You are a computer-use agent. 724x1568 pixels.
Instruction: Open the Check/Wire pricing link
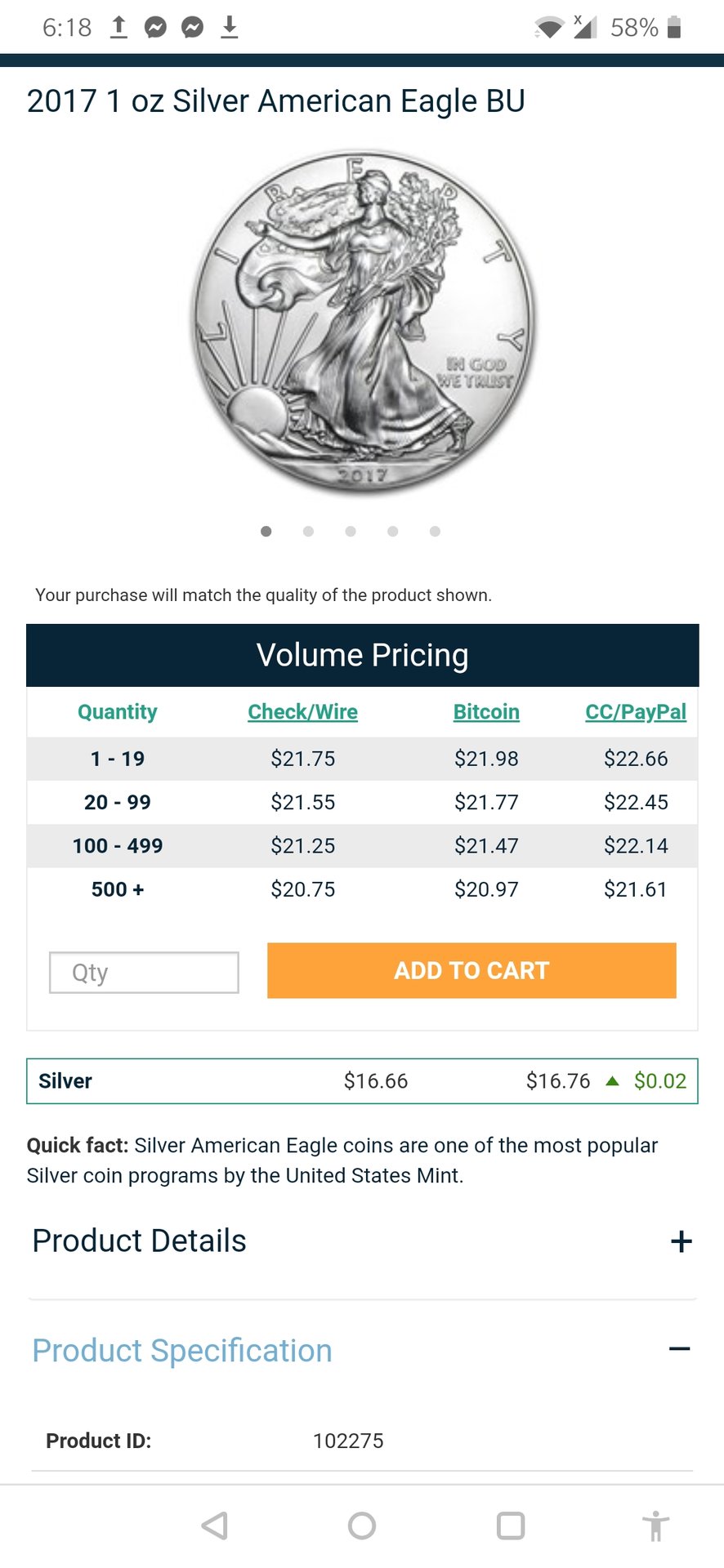tap(302, 712)
